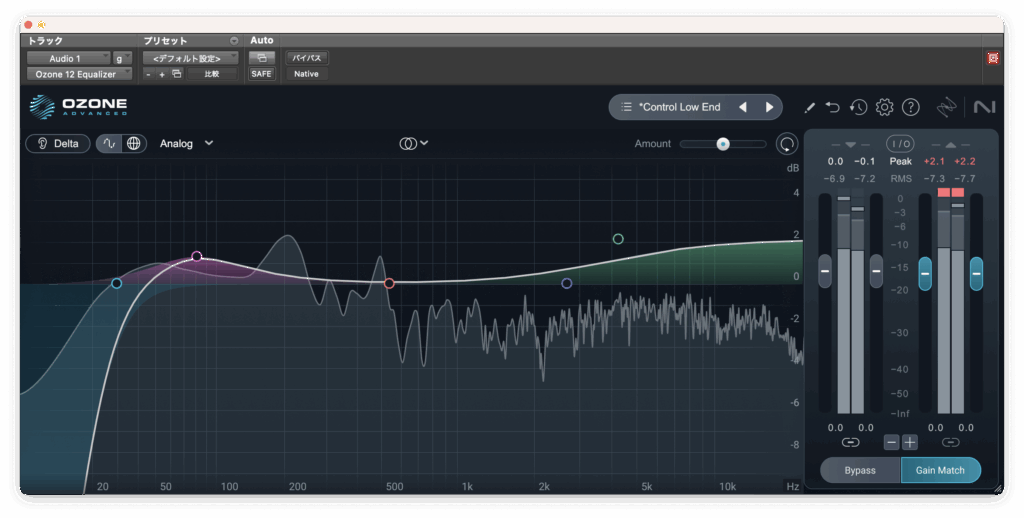Screen dimensions: 1024x518
Task: Go to next preset arrow
Action: coord(769,107)
